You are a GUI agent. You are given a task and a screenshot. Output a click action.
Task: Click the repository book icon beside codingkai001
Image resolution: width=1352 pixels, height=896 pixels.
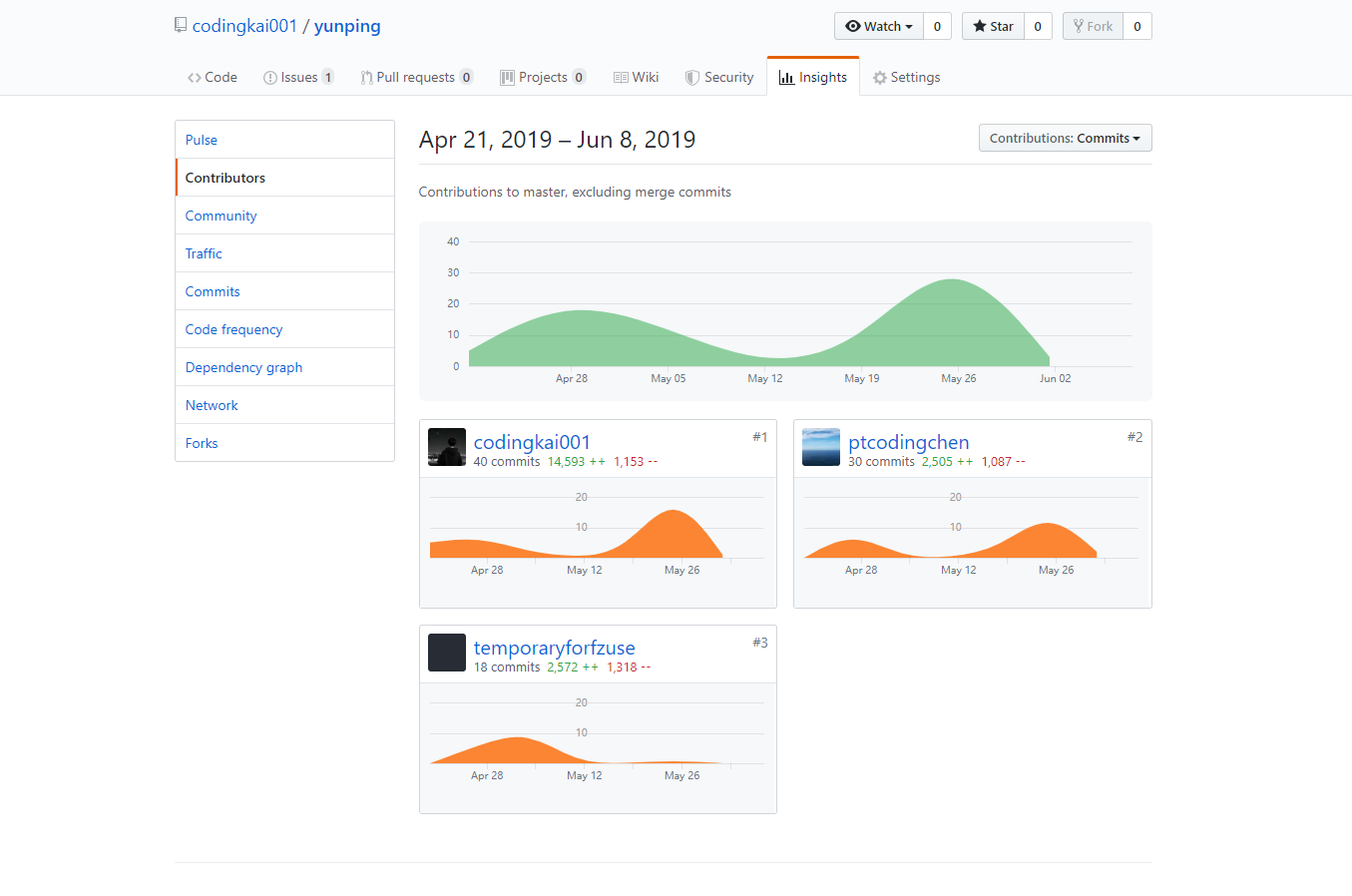(x=180, y=25)
